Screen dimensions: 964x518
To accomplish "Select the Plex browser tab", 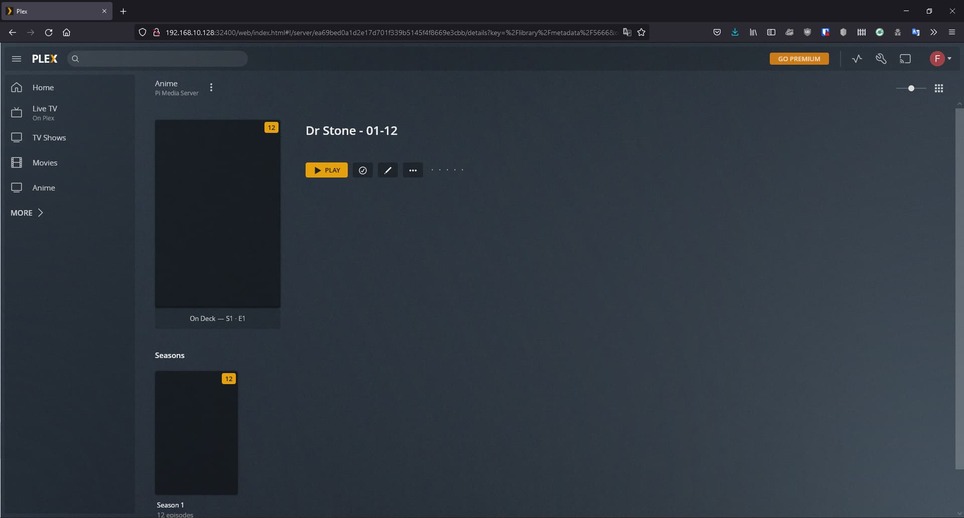I will coord(56,11).
